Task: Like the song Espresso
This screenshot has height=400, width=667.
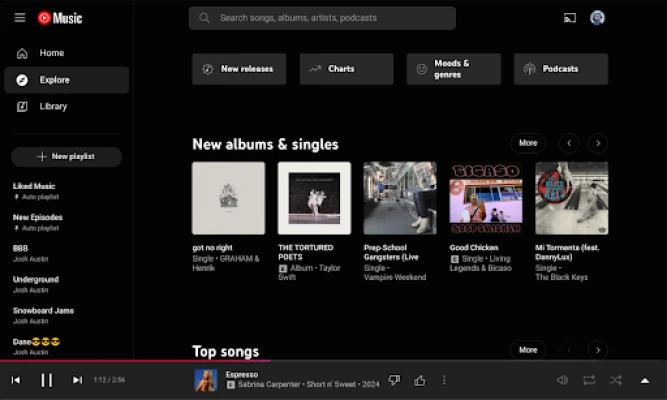Action: pos(419,380)
